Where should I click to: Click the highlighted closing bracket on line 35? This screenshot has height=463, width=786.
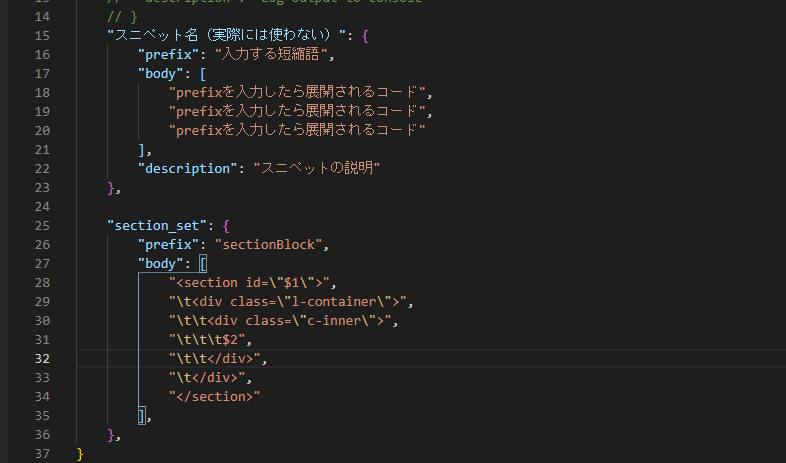click(143, 415)
